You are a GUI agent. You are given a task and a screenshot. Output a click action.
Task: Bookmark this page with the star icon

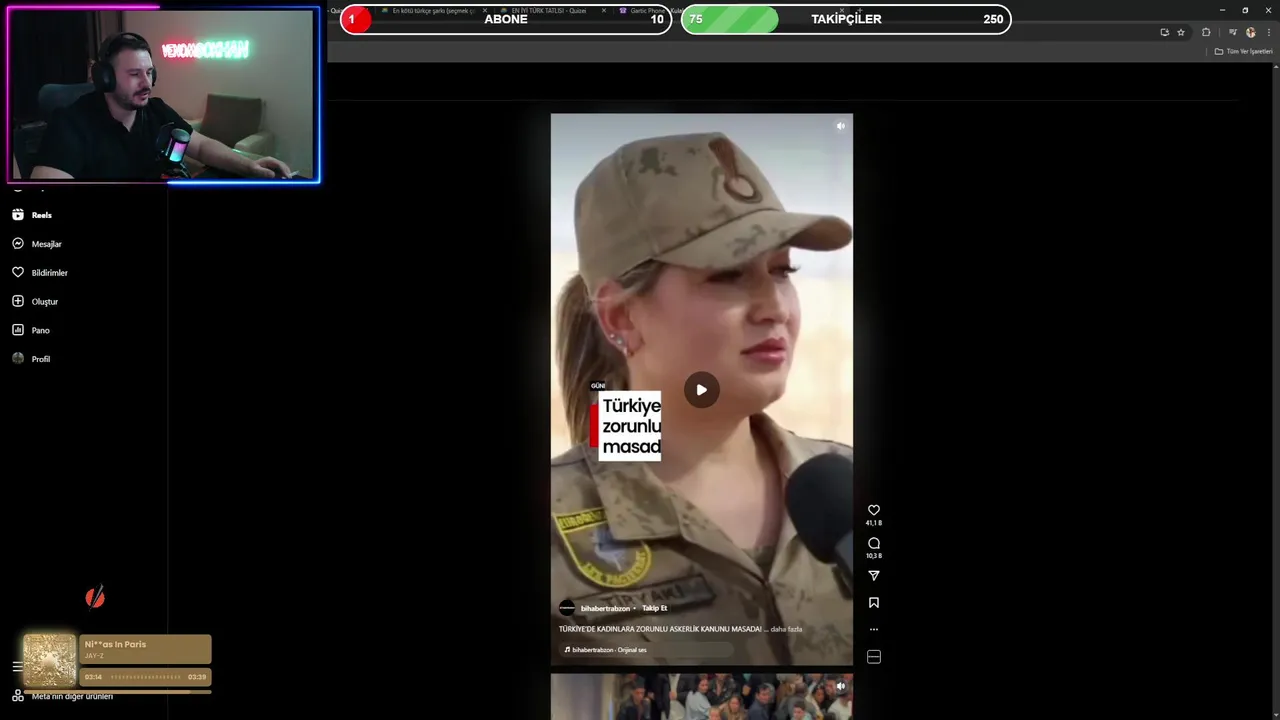coord(1181,32)
